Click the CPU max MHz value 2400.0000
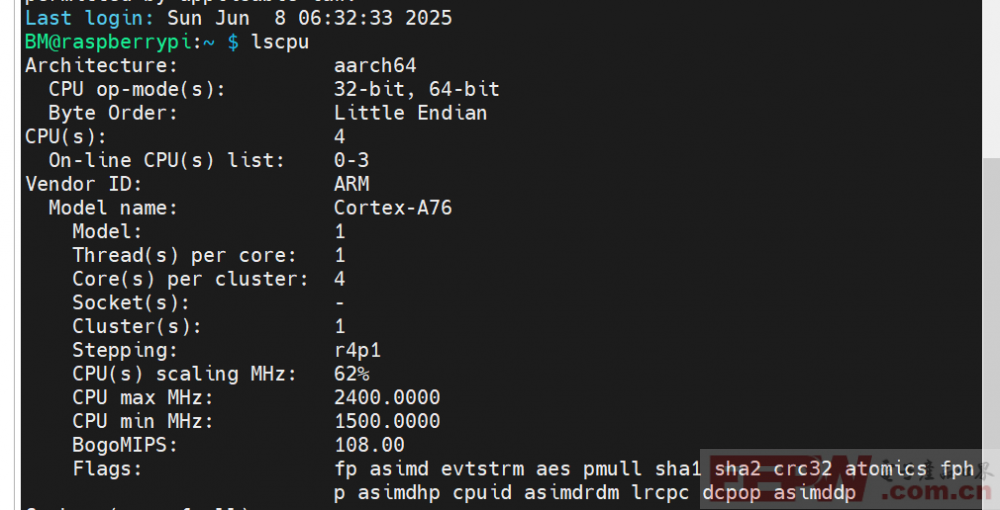Image resolution: width=1000 pixels, height=510 pixels. pyautogui.click(x=387, y=397)
